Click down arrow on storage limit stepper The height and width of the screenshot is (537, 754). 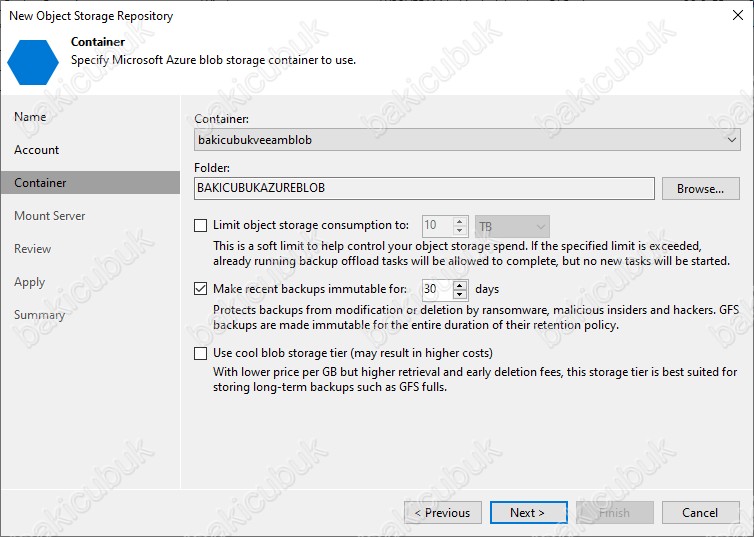(x=460, y=231)
